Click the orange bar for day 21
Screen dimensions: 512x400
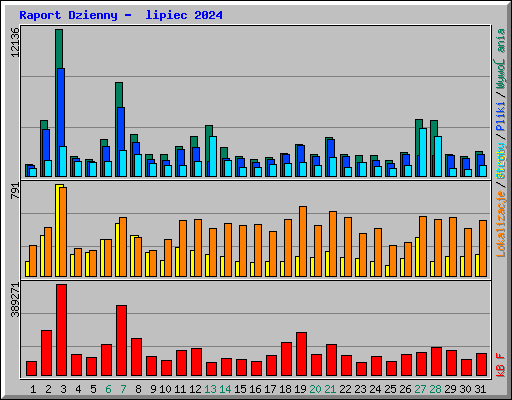(x=333, y=244)
